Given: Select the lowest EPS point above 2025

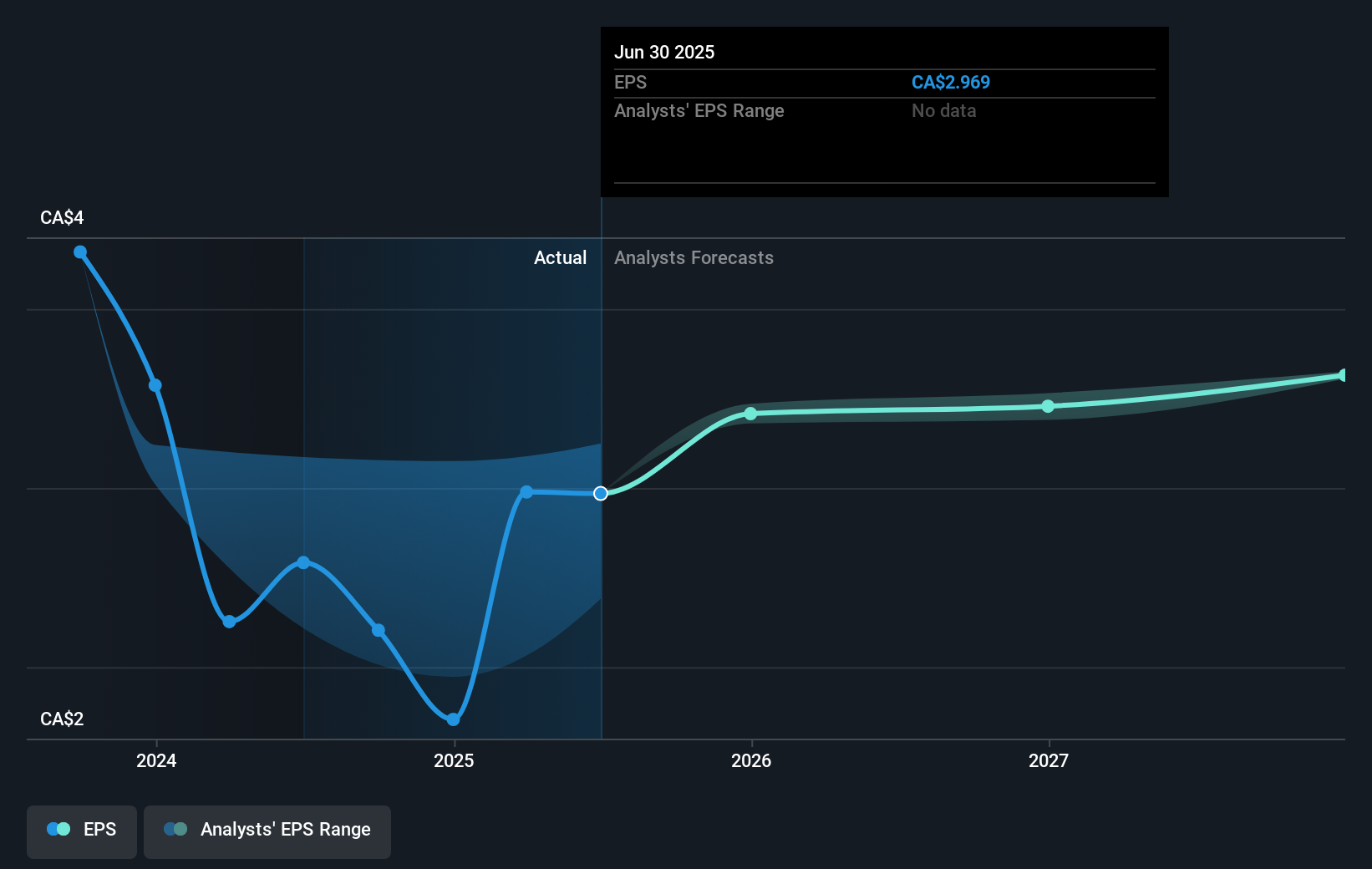Looking at the screenshot, I should click(x=453, y=719).
